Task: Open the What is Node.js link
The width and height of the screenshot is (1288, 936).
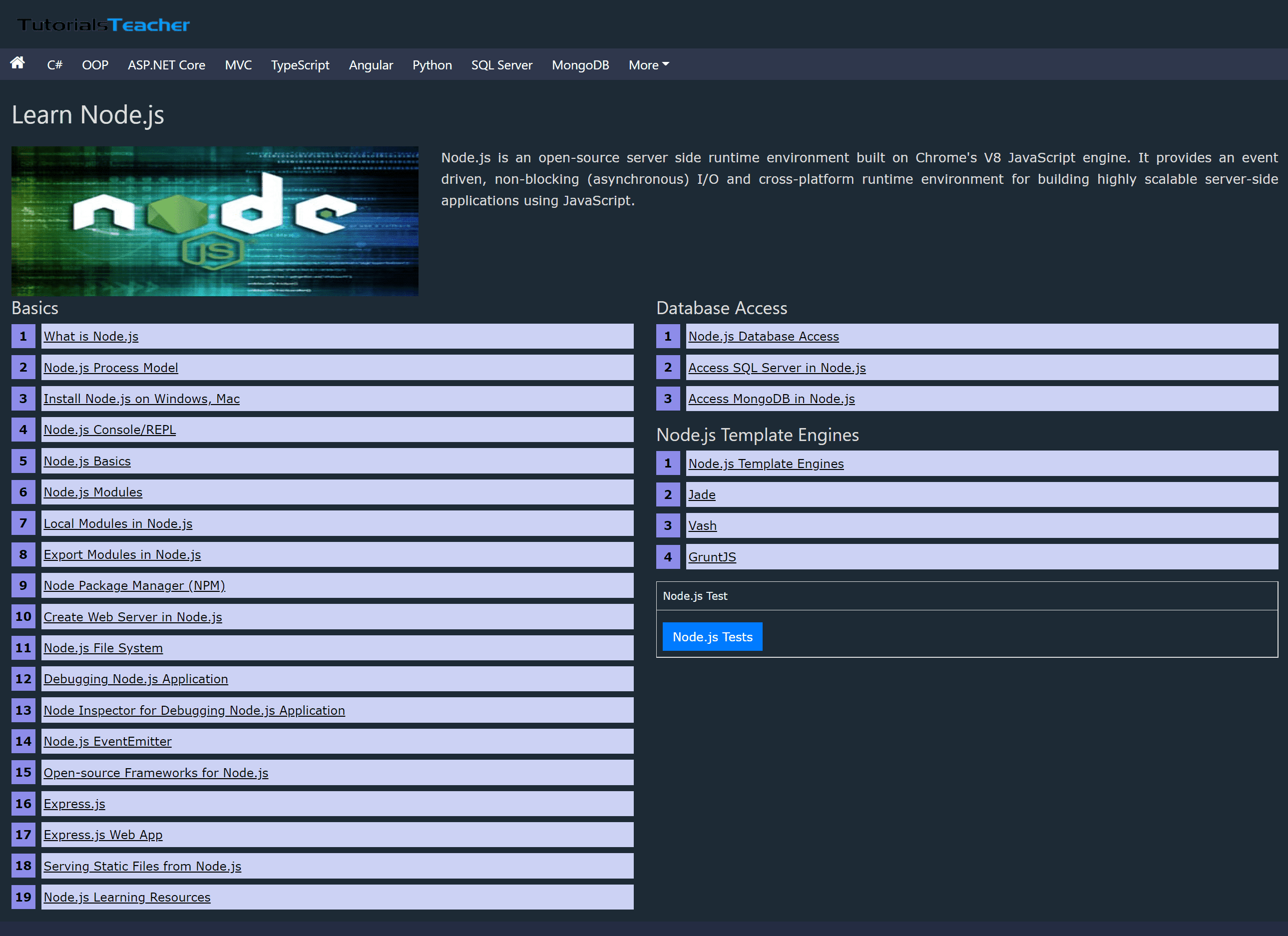Action: point(91,336)
